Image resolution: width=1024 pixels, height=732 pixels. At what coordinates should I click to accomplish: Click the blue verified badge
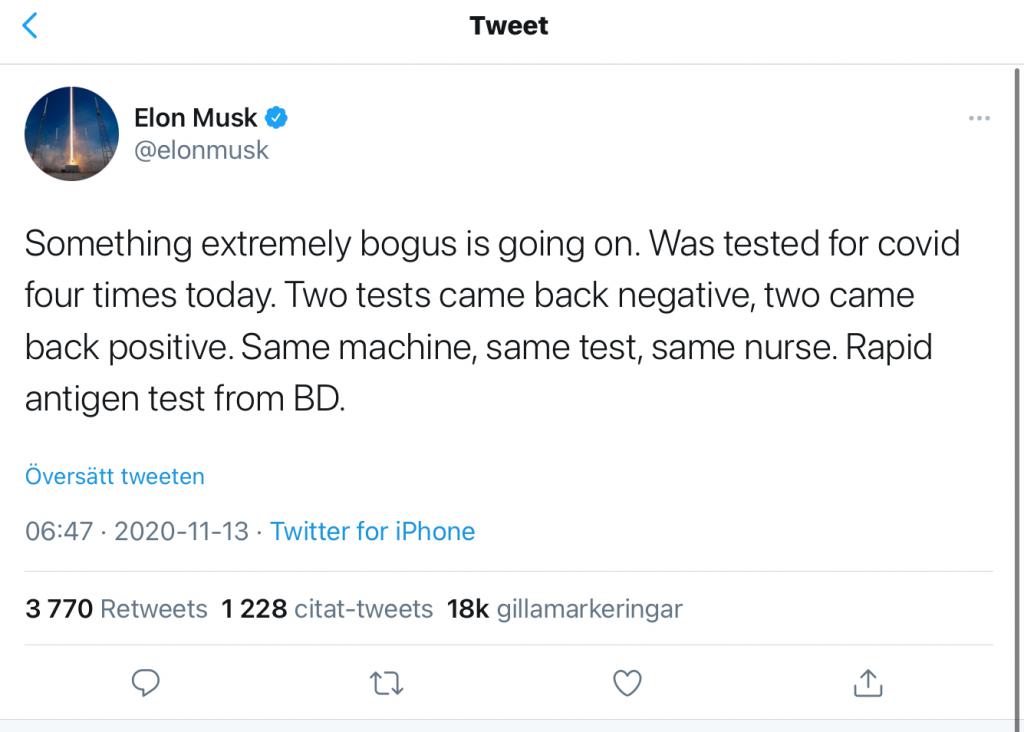point(276,118)
